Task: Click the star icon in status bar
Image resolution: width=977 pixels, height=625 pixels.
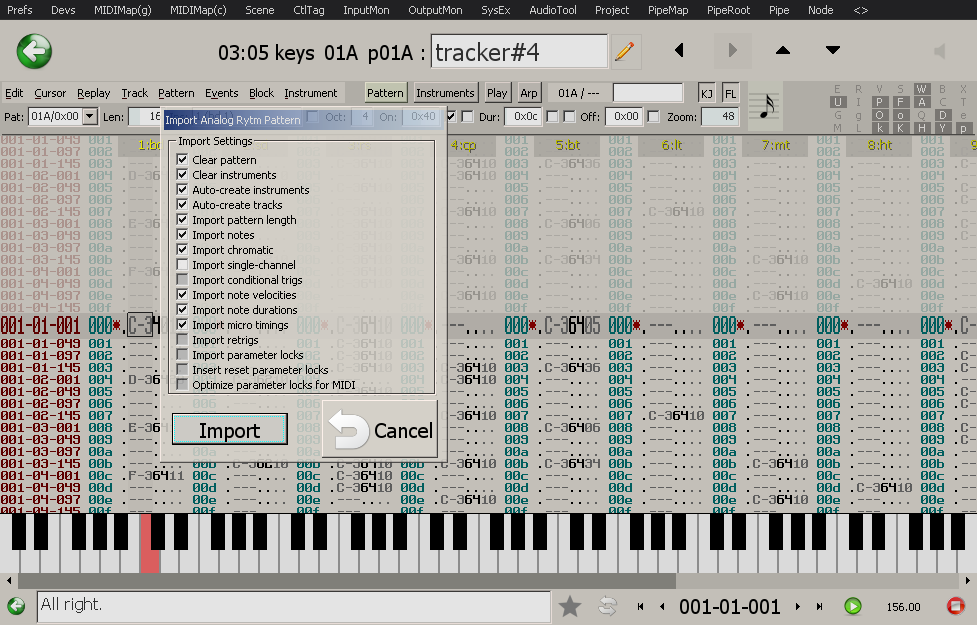Action: tap(570, 606)
